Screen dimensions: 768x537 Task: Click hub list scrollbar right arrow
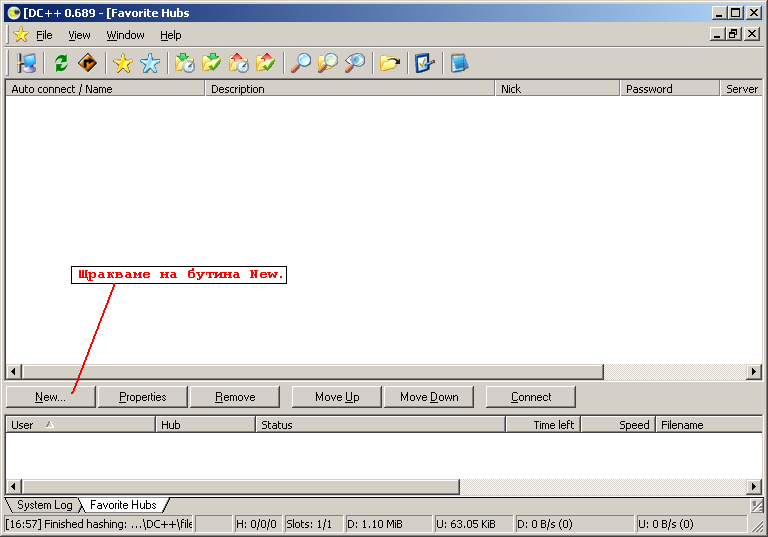754,372
